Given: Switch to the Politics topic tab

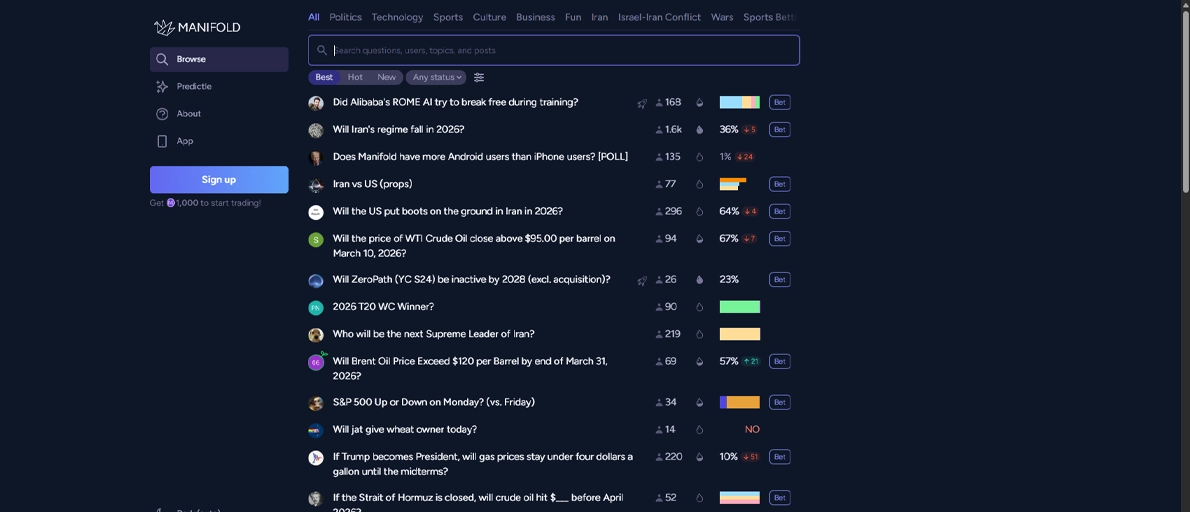Looking at the screenshot, I should pyautogui.click(x=345, y=17).
